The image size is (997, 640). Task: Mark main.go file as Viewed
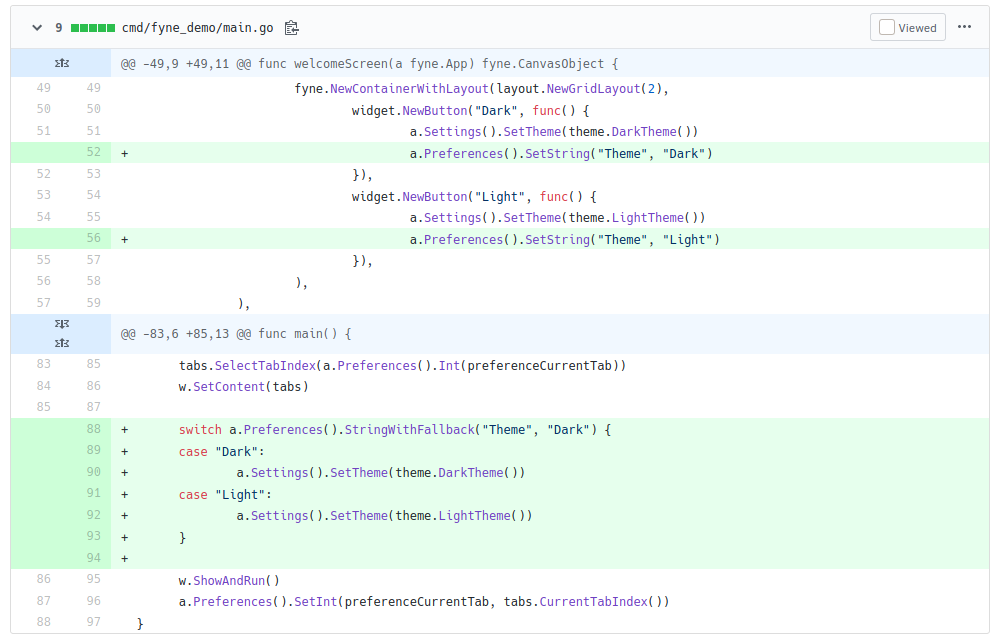point(907,27)
